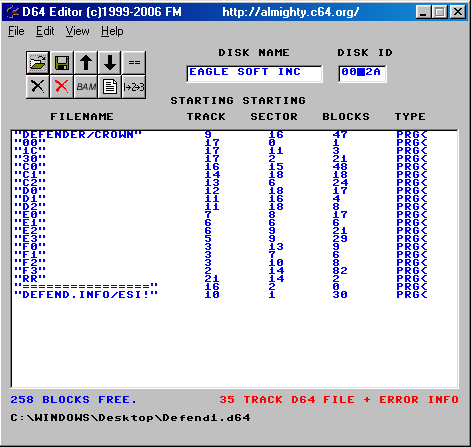Viewport: 471px width, 447px height.
Task: Minimize the D64 Editor window
Action: 423,12
